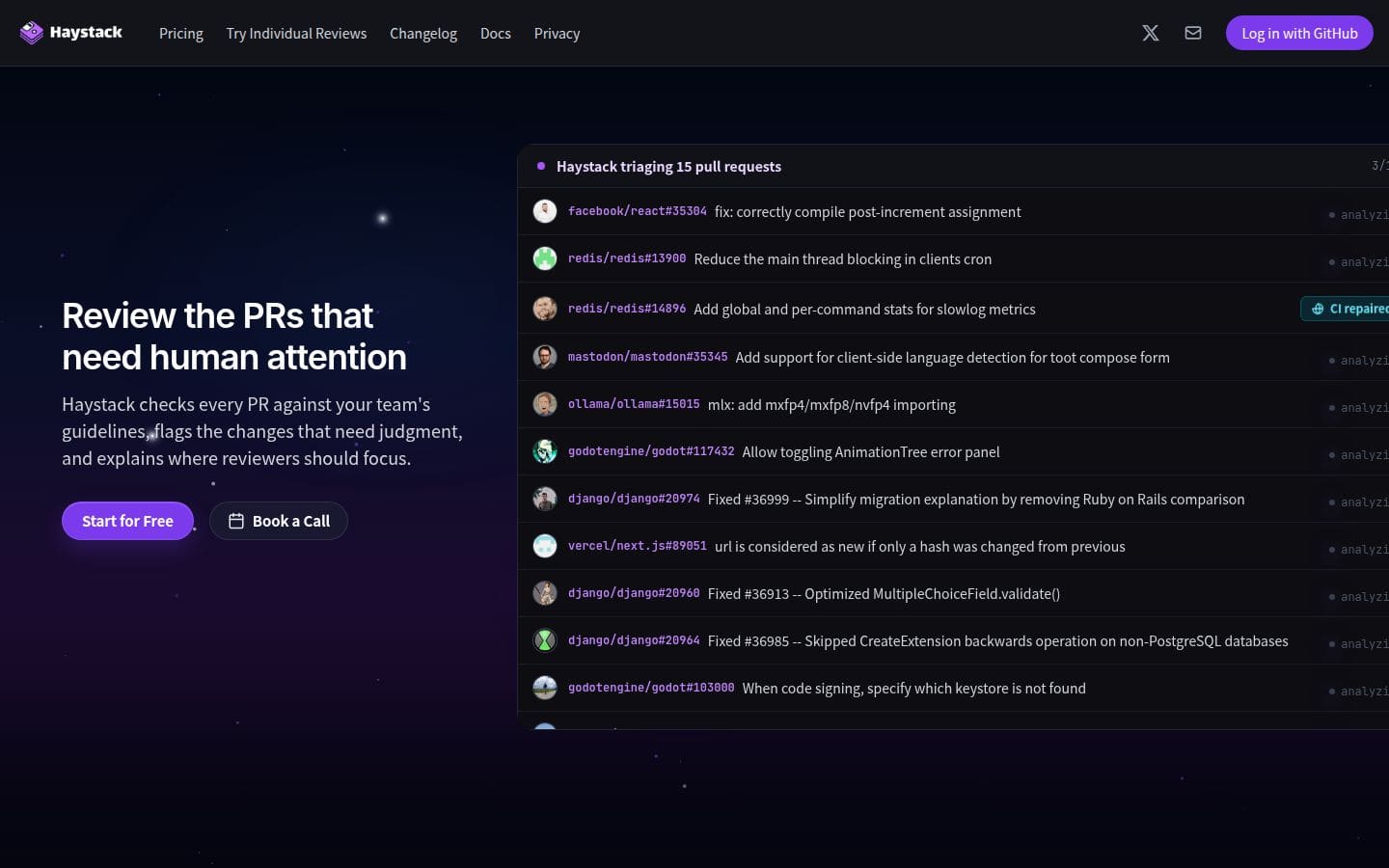The image size is (1389, 868).
Task: Click the "Add support for client-side language detection" title
Action: click(952, 358)
